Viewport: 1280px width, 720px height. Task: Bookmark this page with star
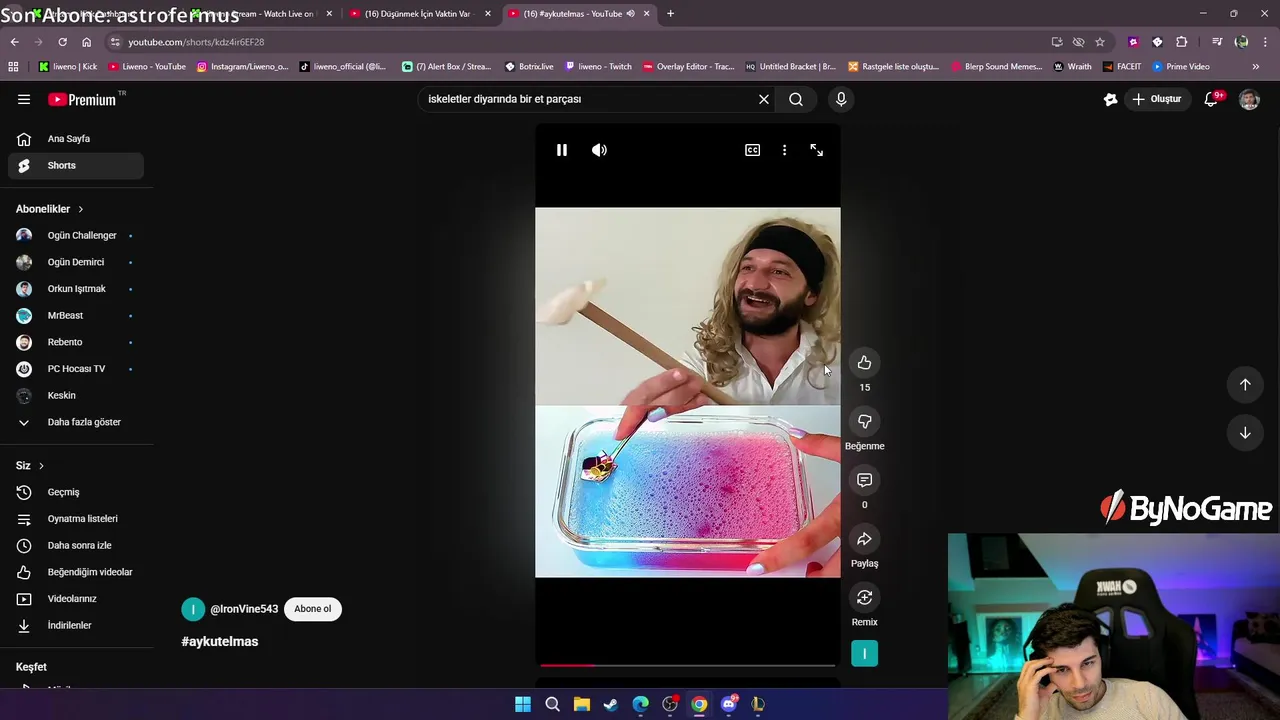[1100, 42]
